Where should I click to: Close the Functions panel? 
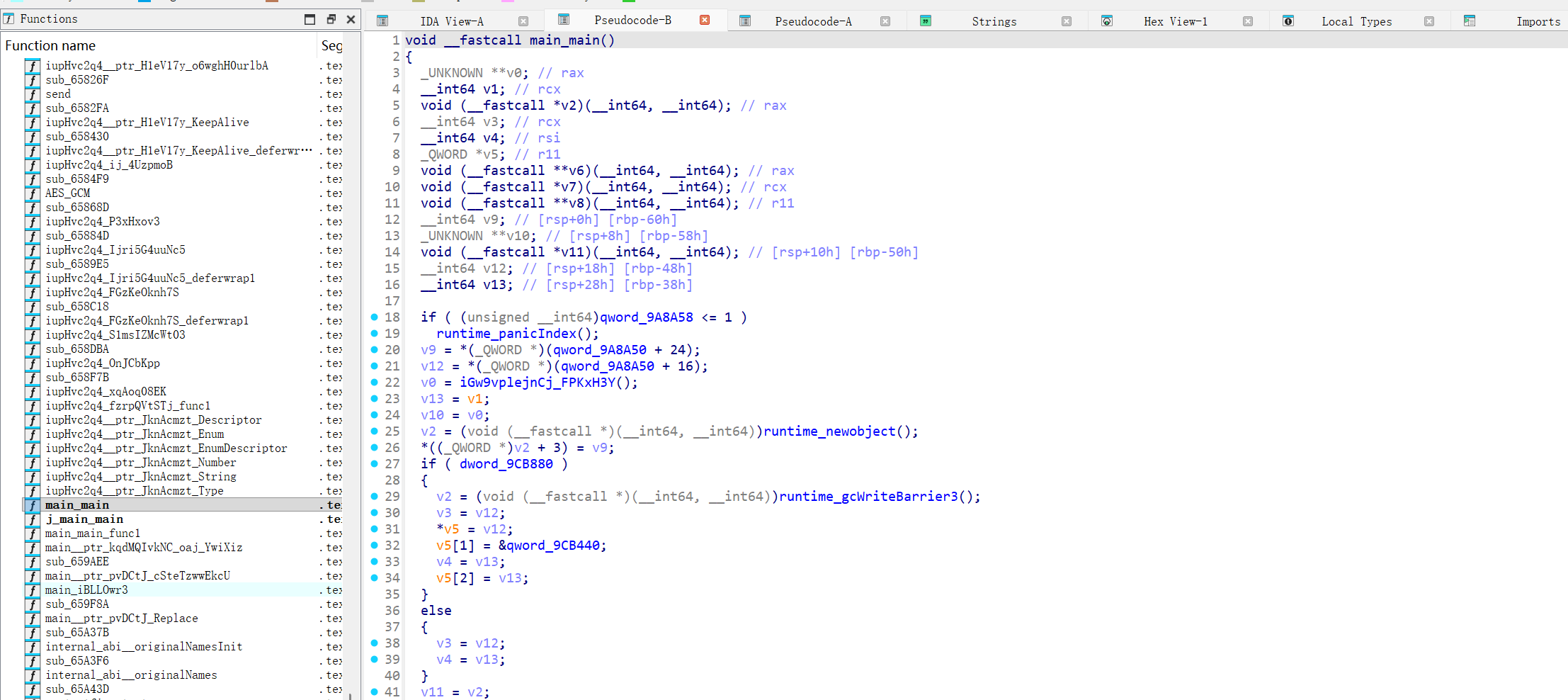click(x=351, y=19)
